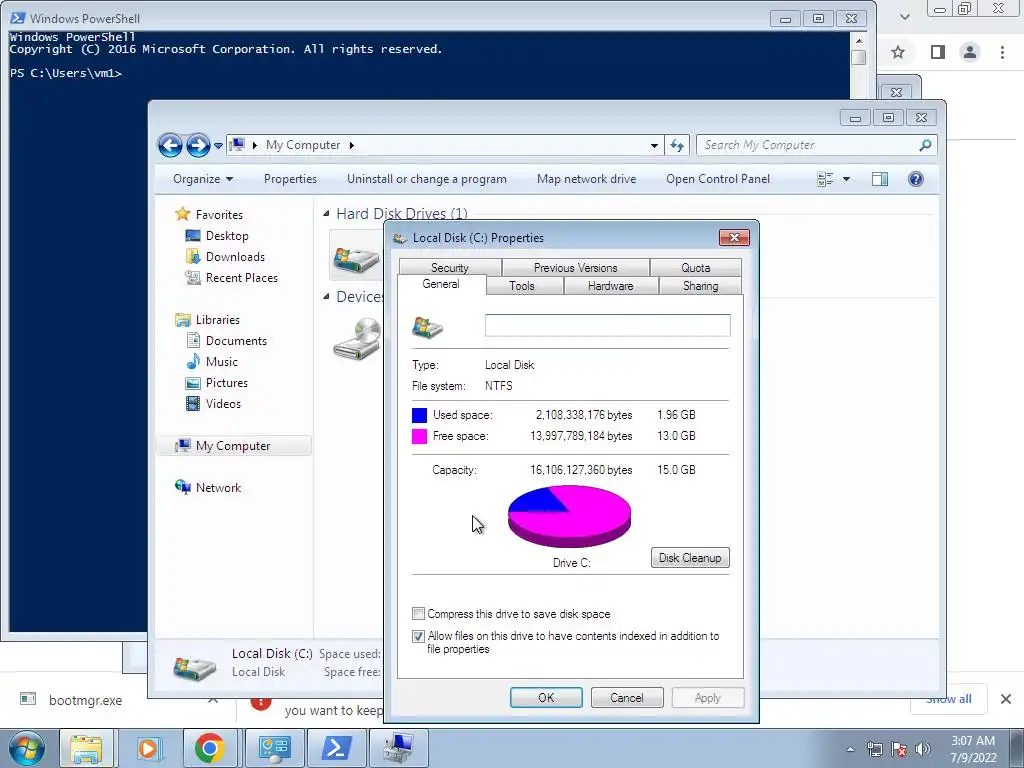1024x768 pixels.
Task: Click the magenta Free space swatch
Action: tap(419, 436)
